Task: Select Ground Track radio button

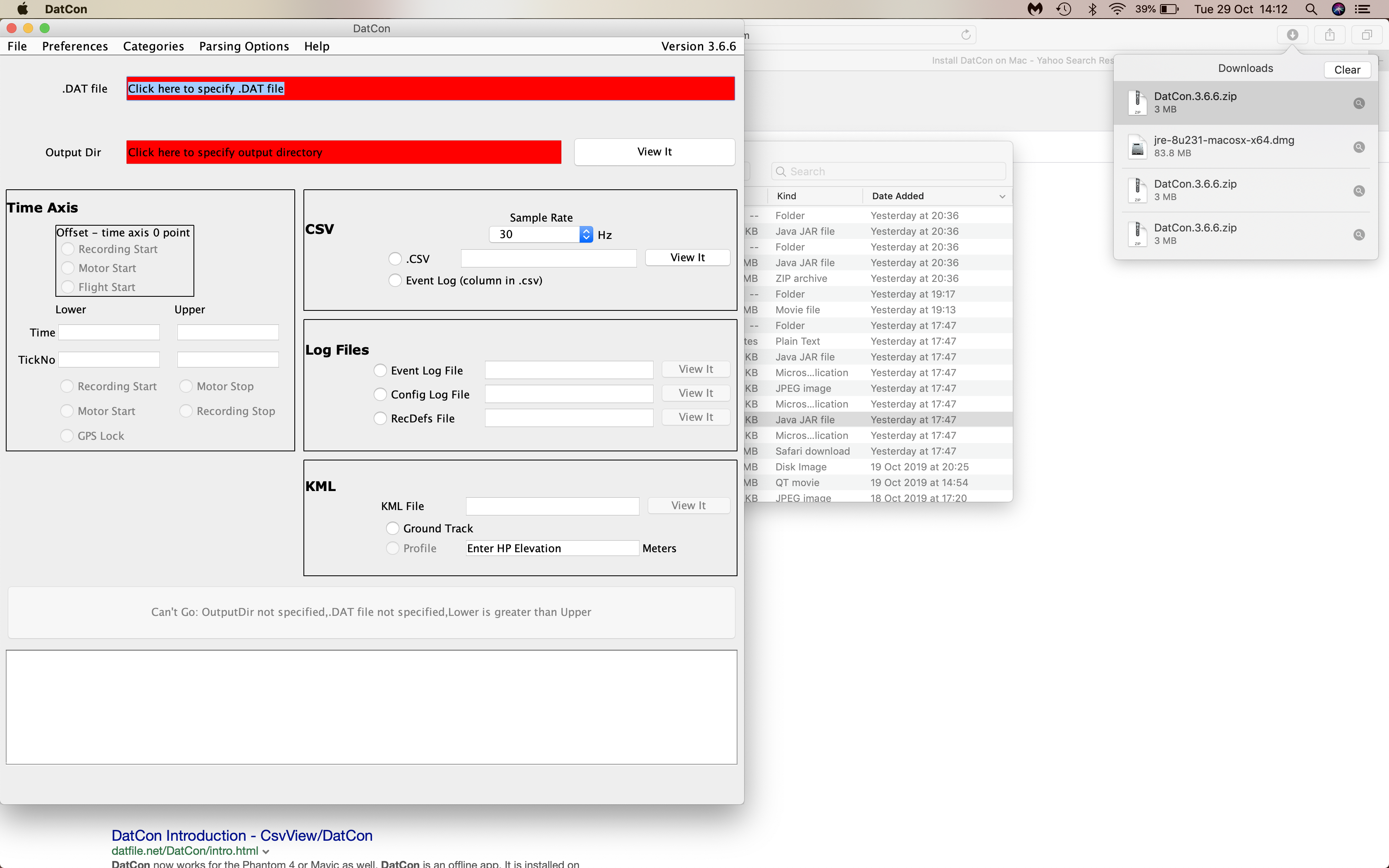Action: click(393, 528)
